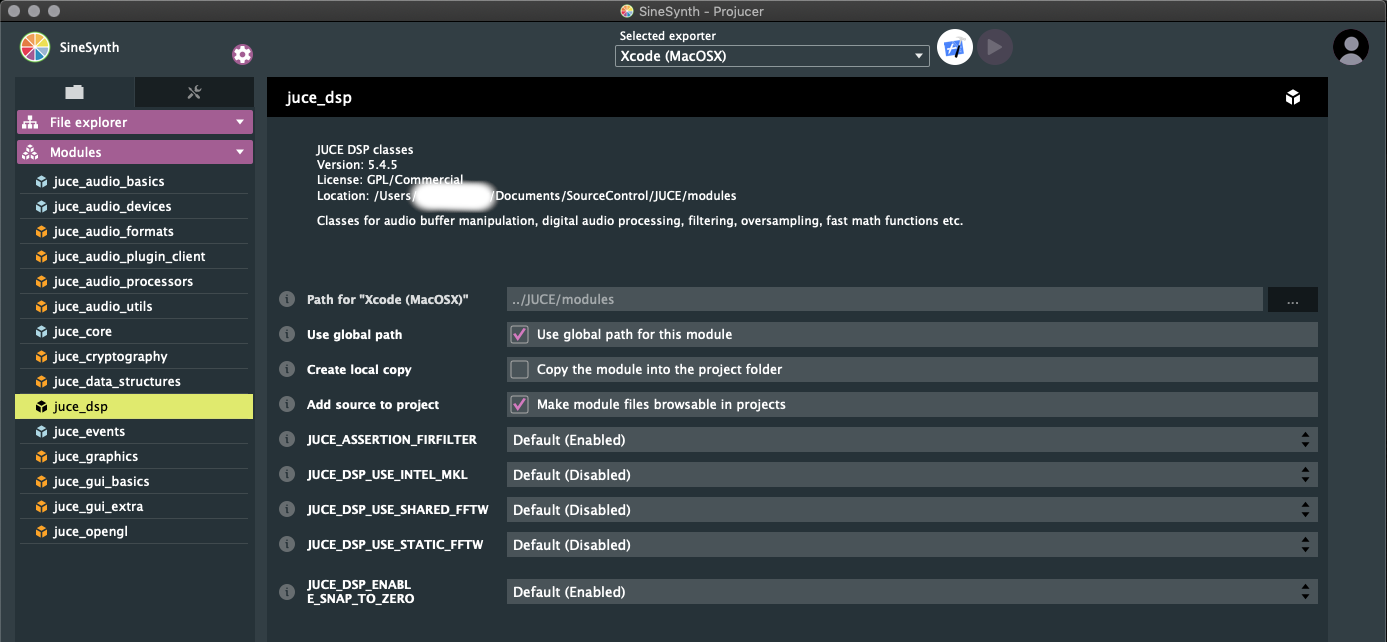Open JUCE_DSP_ENABLE_SNAP_TO_ZERO dropdown
This screenshot has height=642, width=1387.
[912, 591]
